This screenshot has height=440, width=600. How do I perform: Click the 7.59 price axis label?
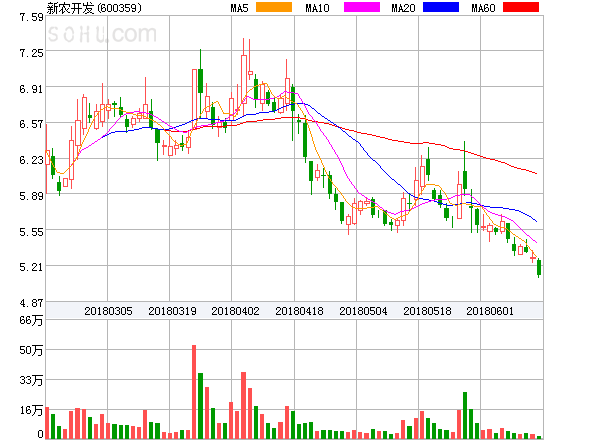31,17
